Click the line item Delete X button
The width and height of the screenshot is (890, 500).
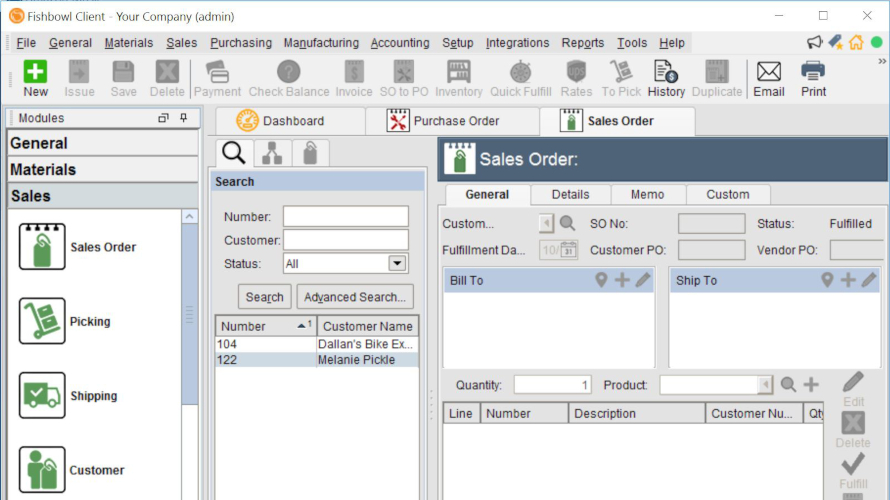[853, 430]
